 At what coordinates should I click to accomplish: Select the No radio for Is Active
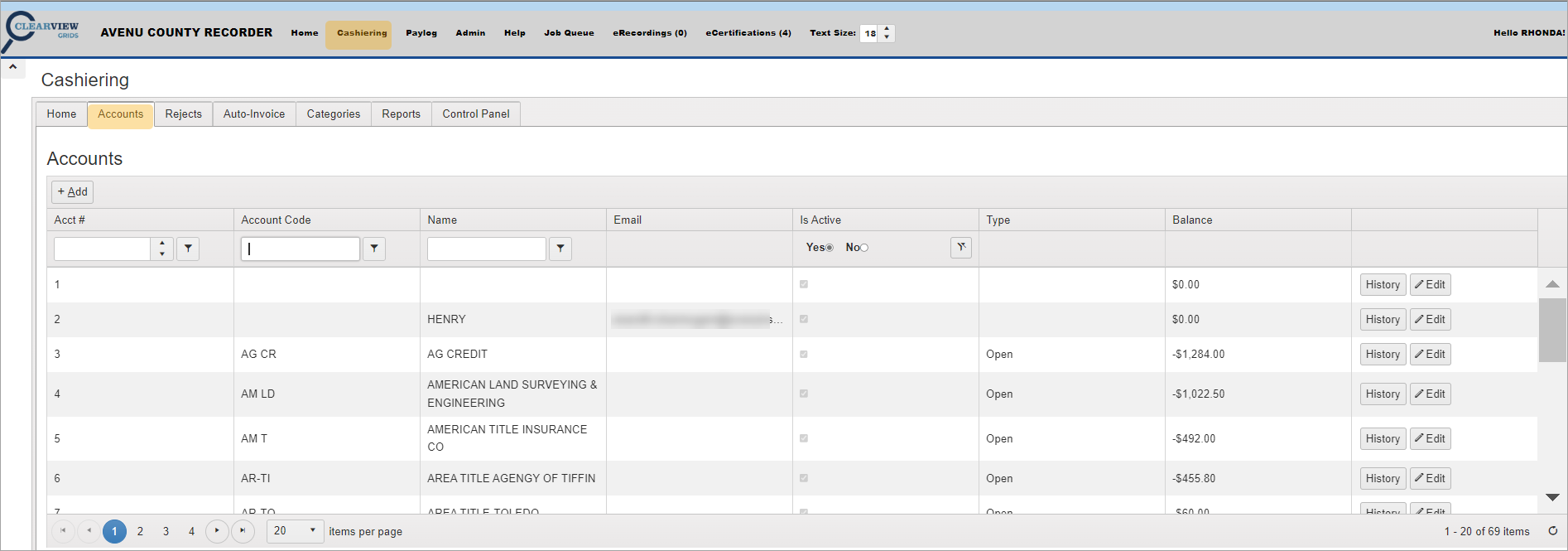pos(864,248)
